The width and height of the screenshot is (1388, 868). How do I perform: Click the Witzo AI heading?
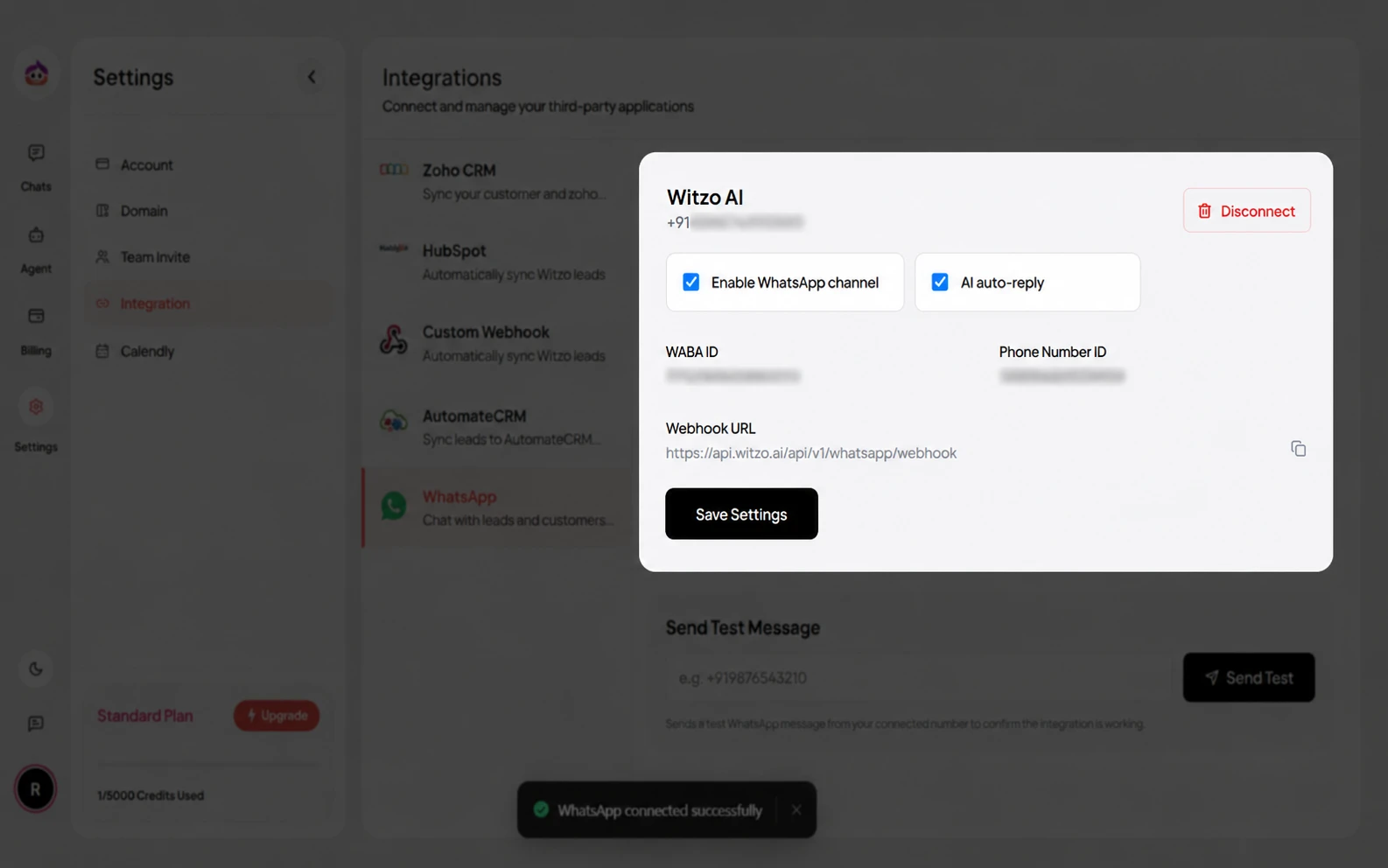coord(705,198)
